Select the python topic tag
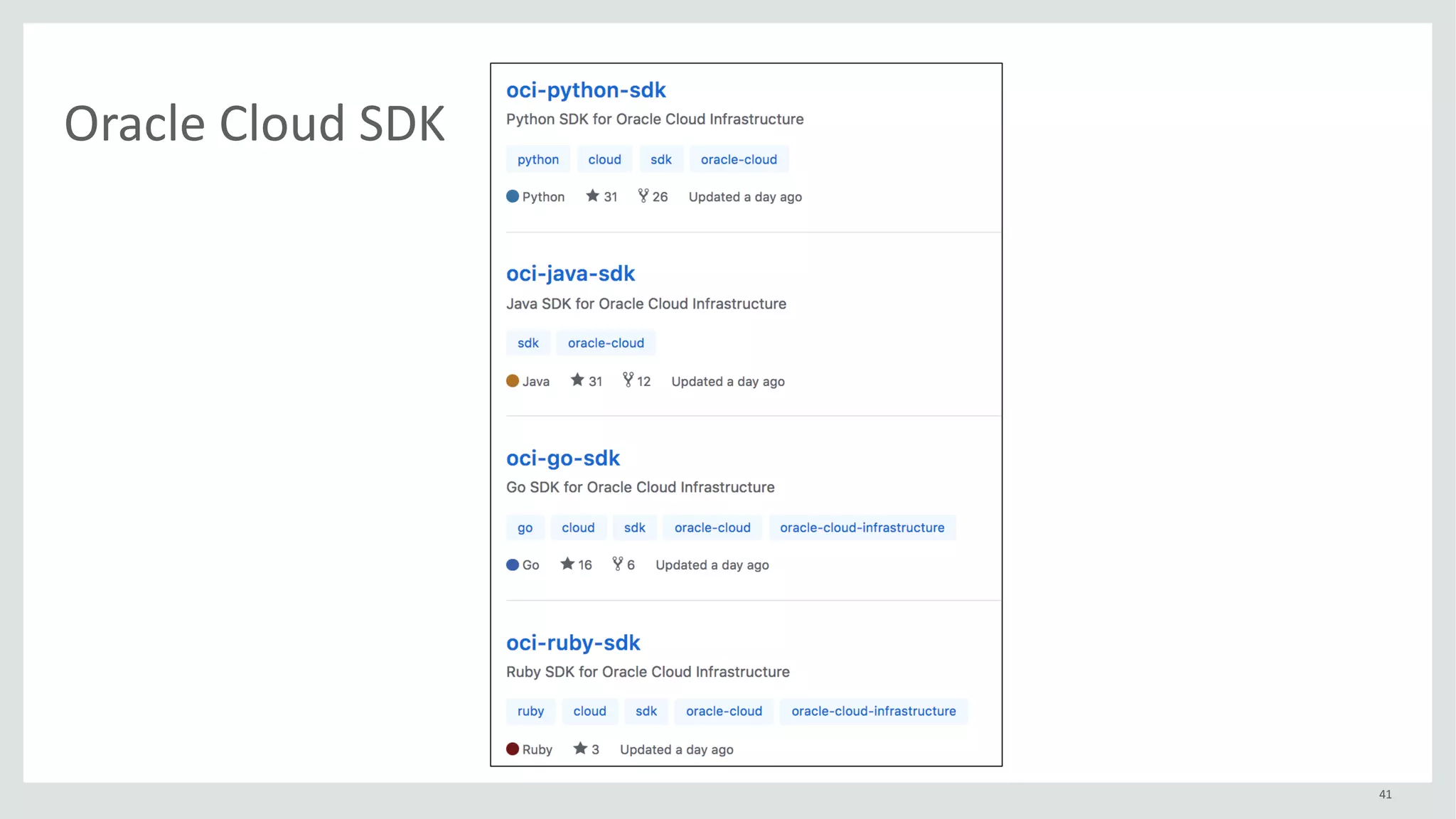This screenshot has height=819, width=1456. pos(538,159)
